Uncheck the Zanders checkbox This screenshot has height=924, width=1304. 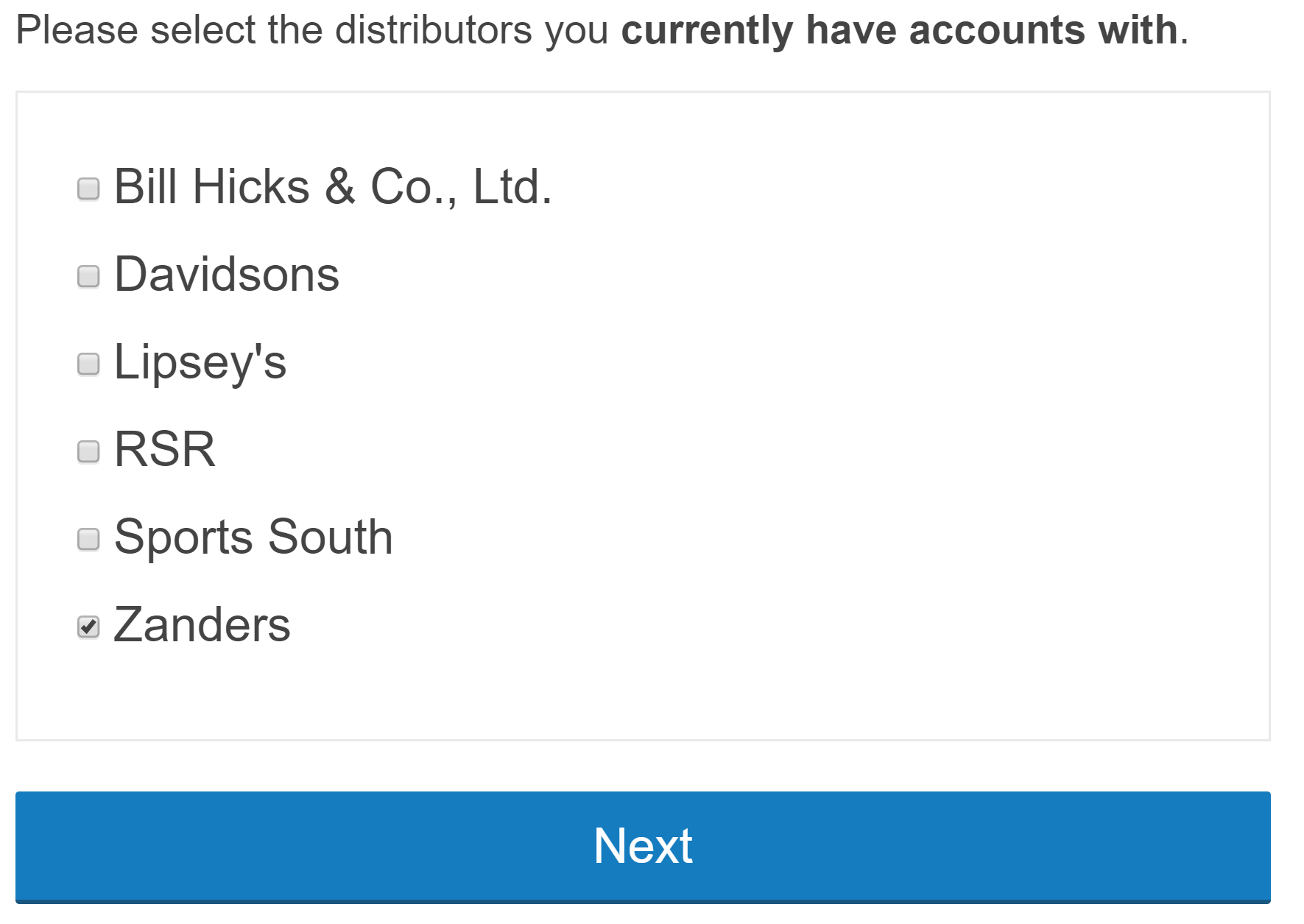pos(88,627)
